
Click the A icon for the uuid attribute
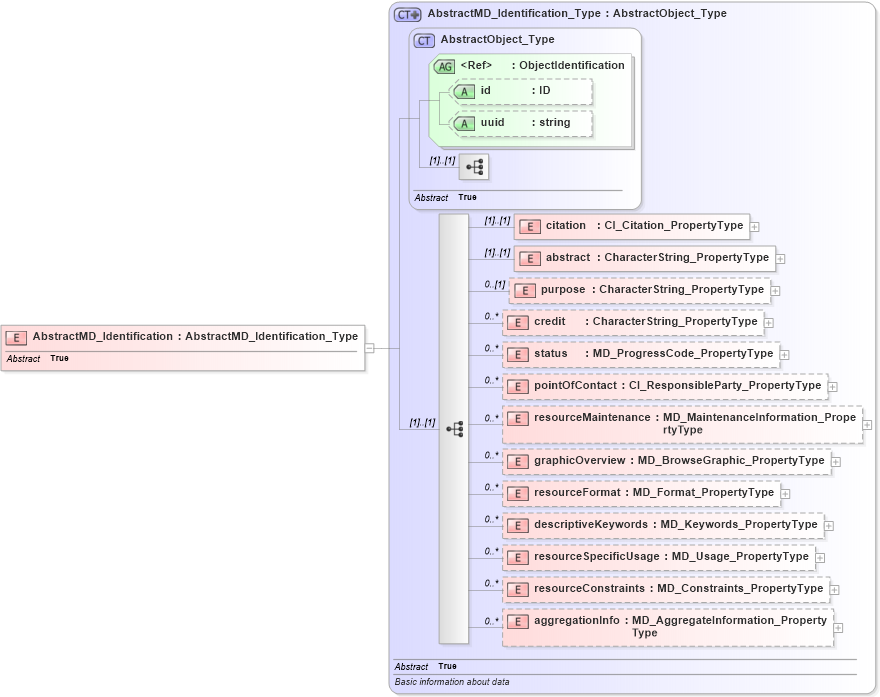465,123
